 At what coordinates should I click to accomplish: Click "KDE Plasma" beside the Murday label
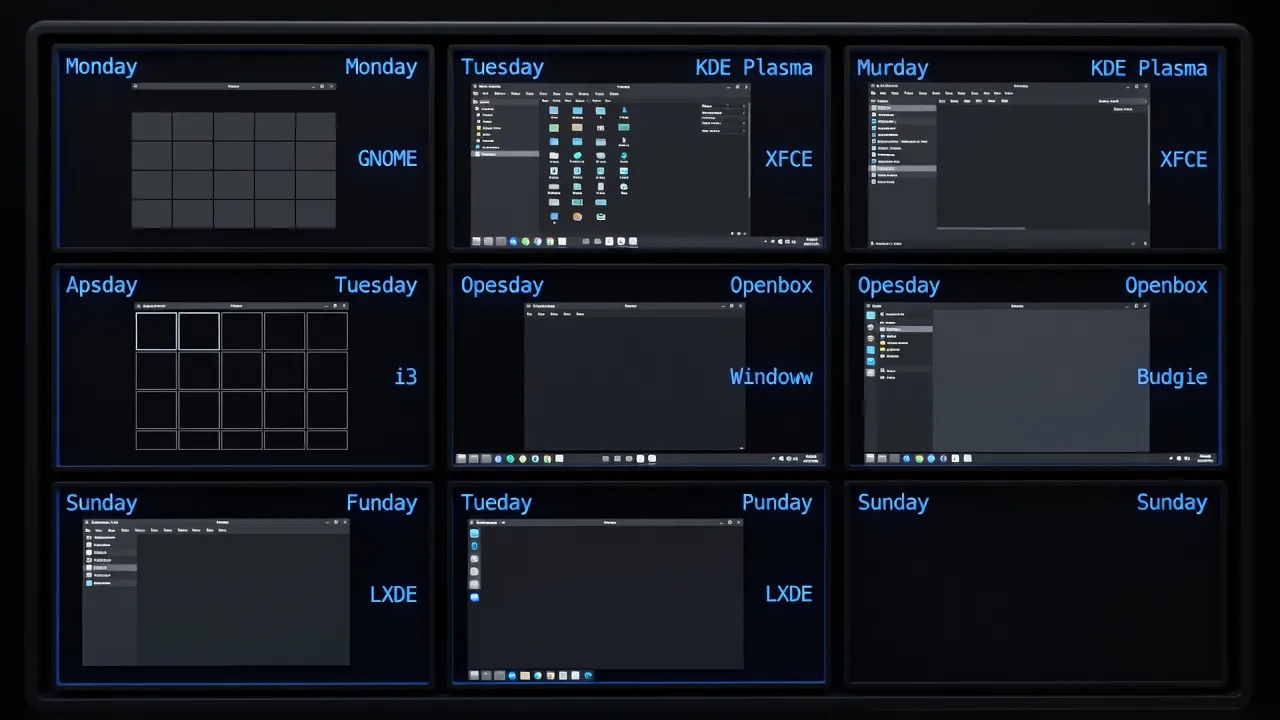pos(1148,68)
